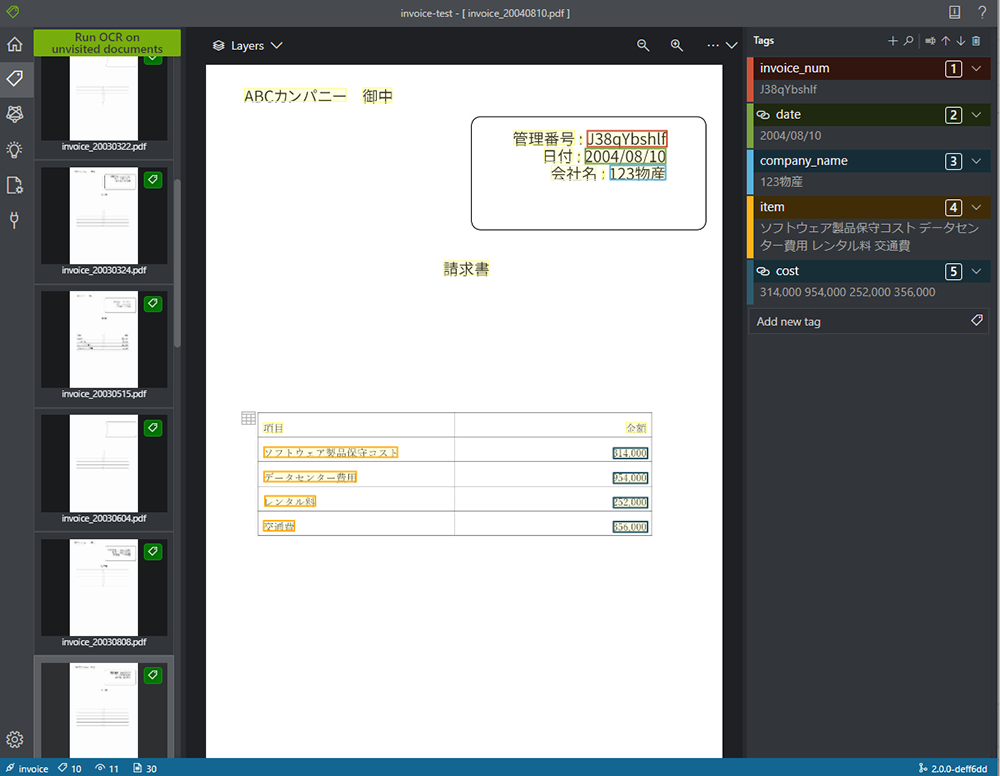Screen dimensions: 1000x776
Task: Zoom out the document view
Action: coord(643,45)
